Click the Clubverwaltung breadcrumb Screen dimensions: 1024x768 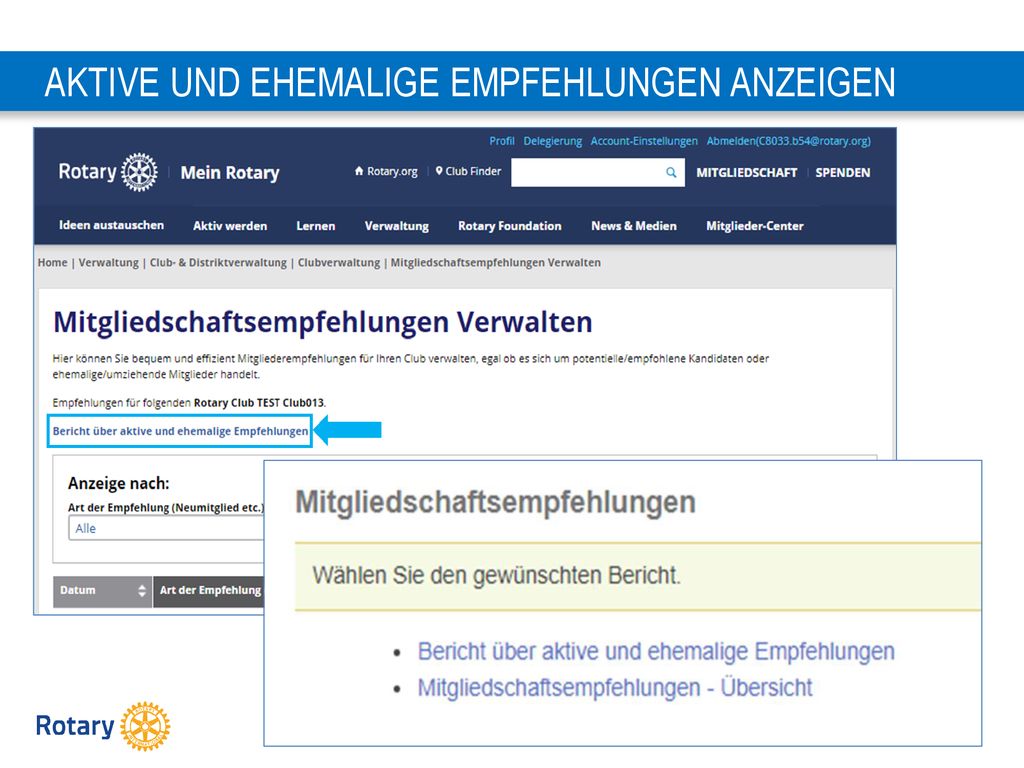coord(339,263)
